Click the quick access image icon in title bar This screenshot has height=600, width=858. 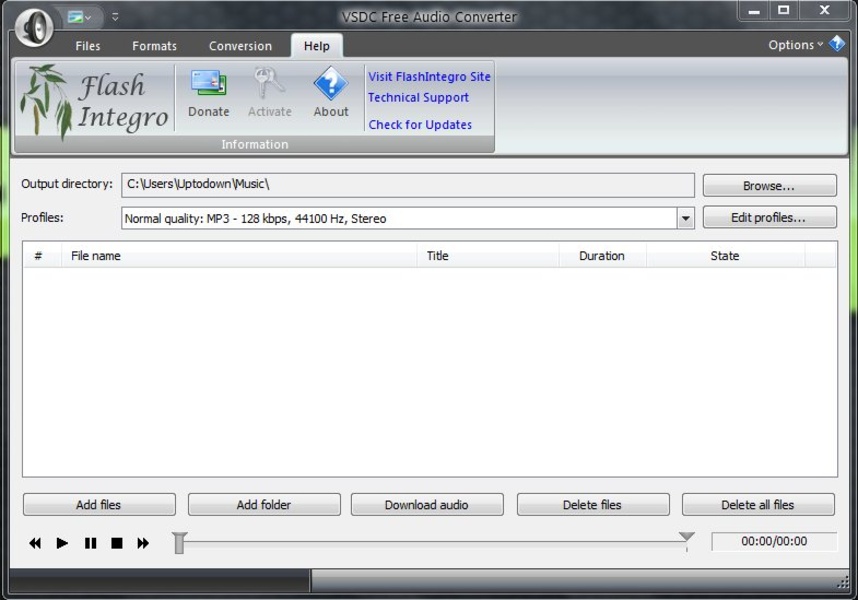tap(75, 17)
